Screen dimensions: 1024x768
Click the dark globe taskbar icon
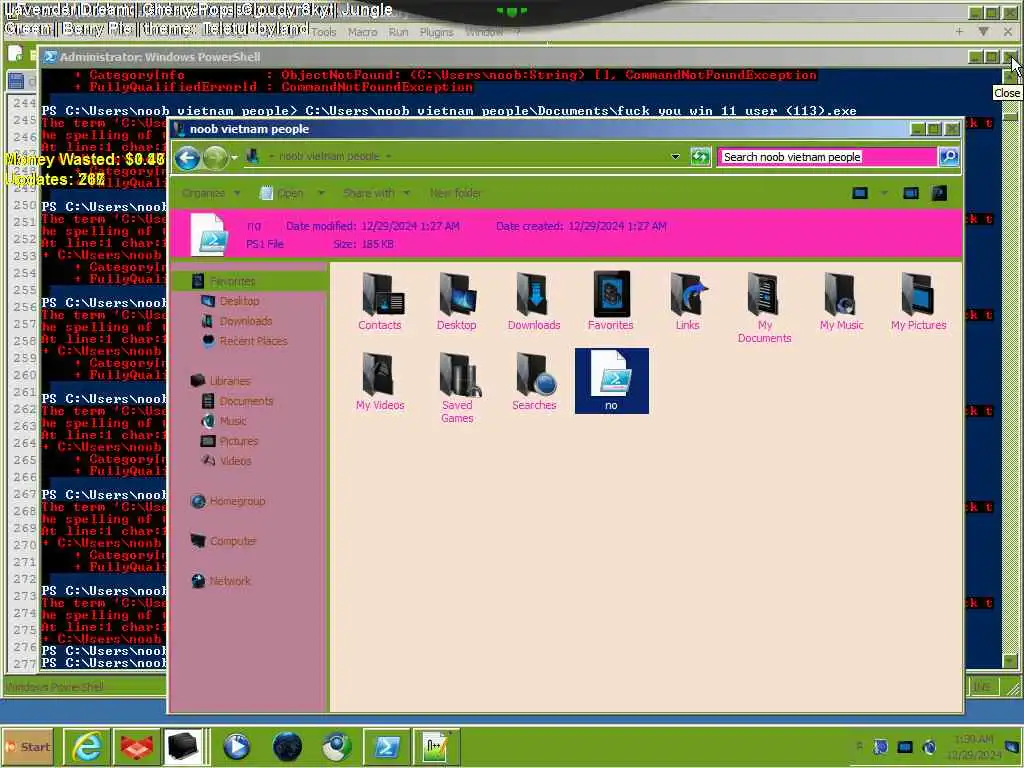coord(287,747)
